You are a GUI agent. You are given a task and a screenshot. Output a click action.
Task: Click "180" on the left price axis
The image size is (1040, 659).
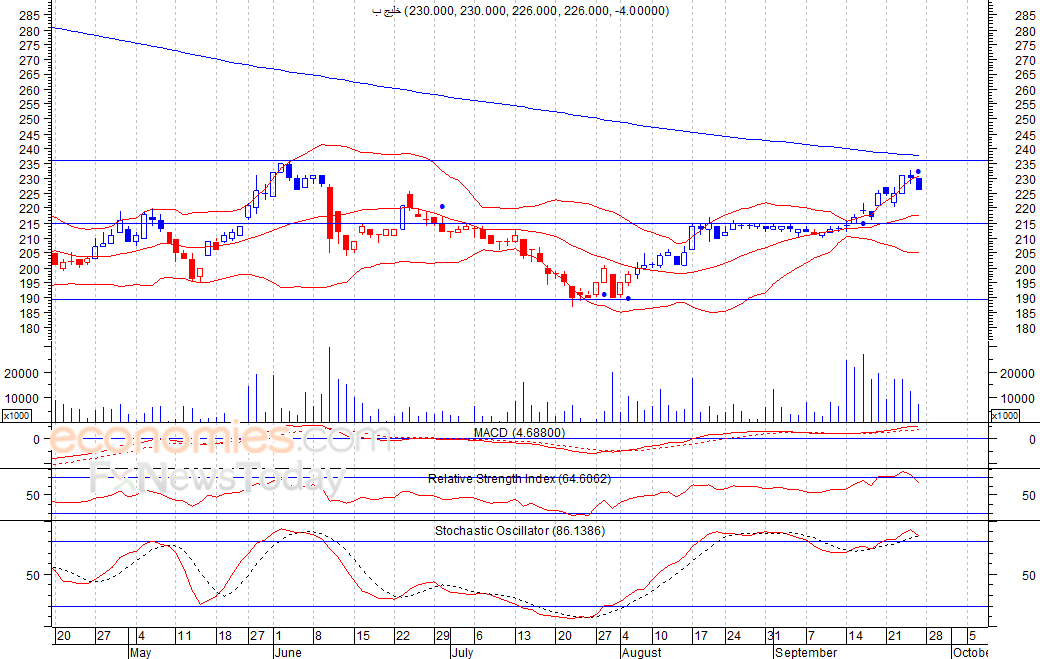[x=30, y=328]
